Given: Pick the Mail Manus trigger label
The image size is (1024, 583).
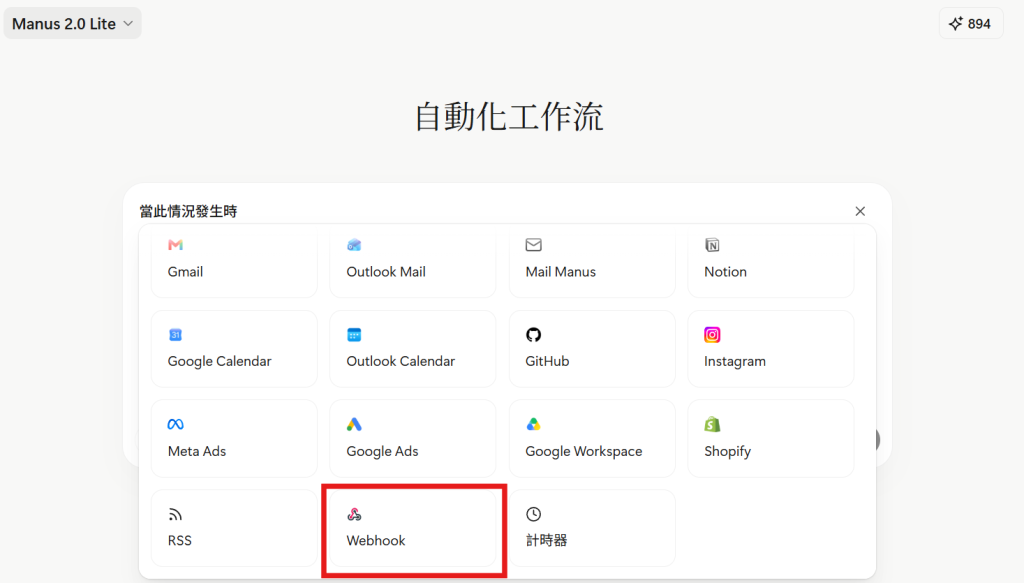Looking at the screenshot, I should point(560,272).
